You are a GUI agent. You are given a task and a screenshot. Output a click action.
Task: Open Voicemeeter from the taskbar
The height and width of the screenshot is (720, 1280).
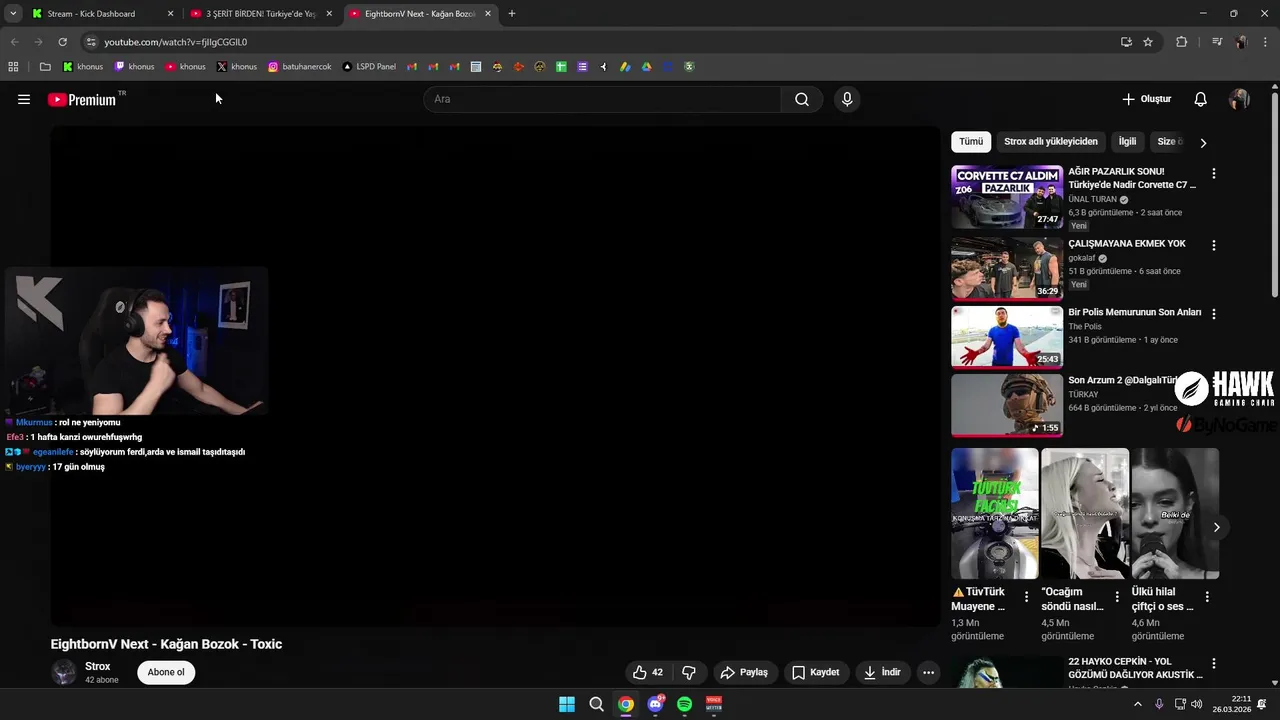click(x=714, y=704)
